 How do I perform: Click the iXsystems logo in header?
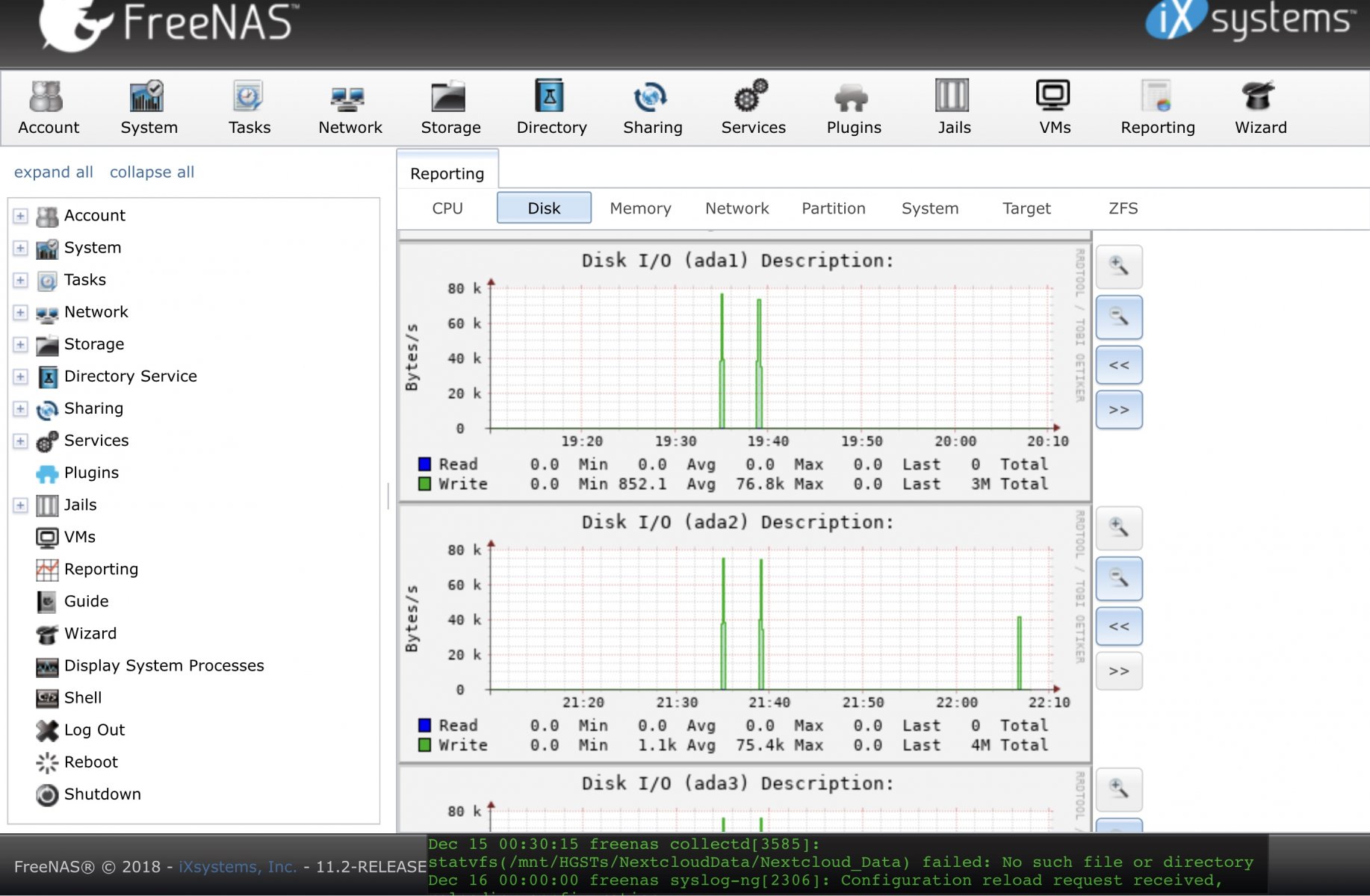click(1251, 20)
